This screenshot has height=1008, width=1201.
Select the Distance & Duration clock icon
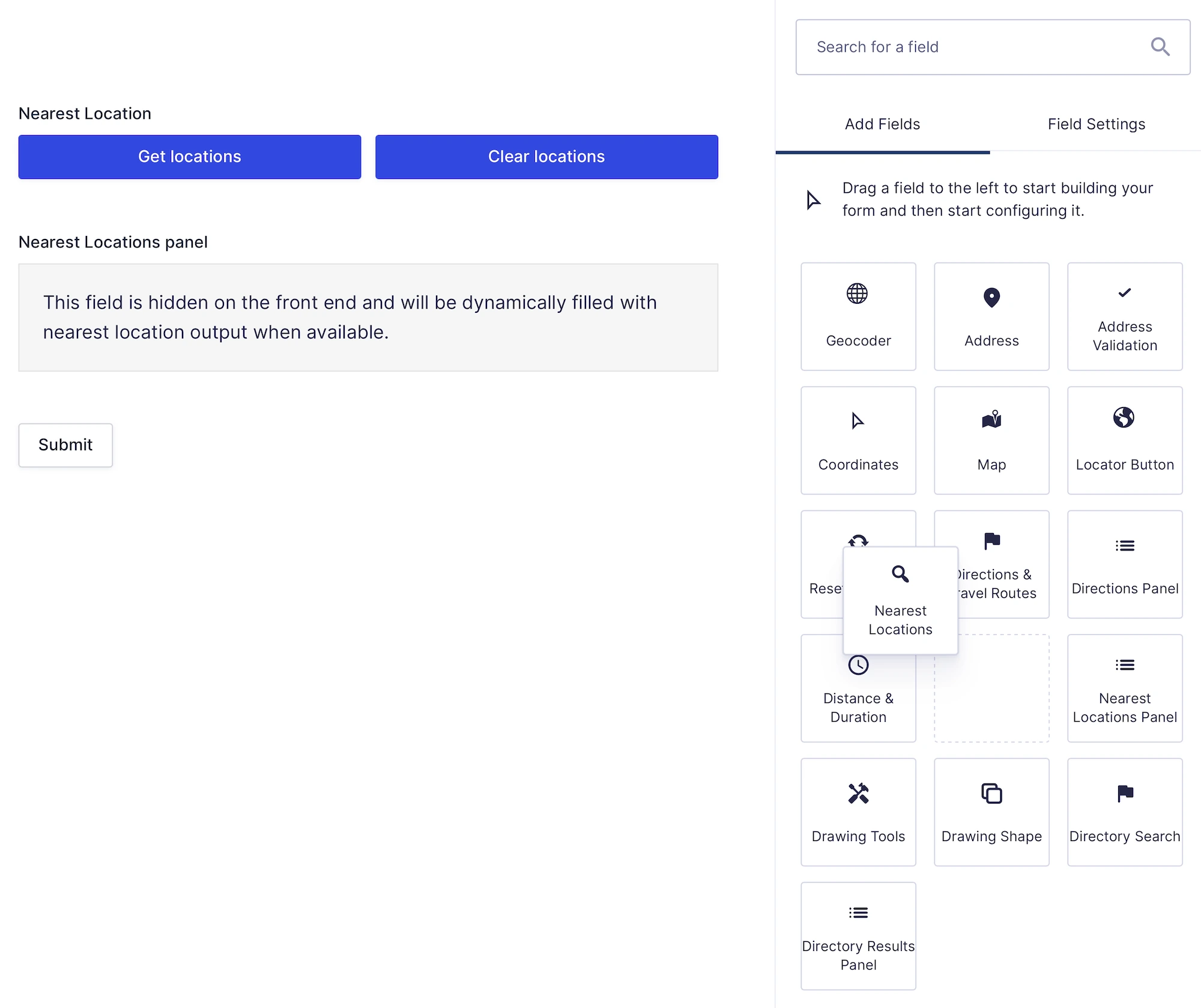click(x=858, y=665)
